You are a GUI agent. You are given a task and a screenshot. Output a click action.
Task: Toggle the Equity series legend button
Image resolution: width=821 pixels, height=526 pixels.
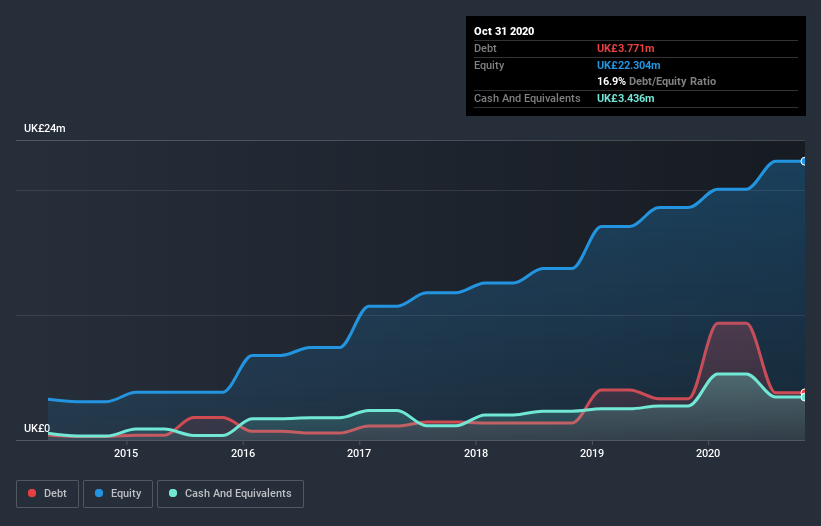(118, 494)
